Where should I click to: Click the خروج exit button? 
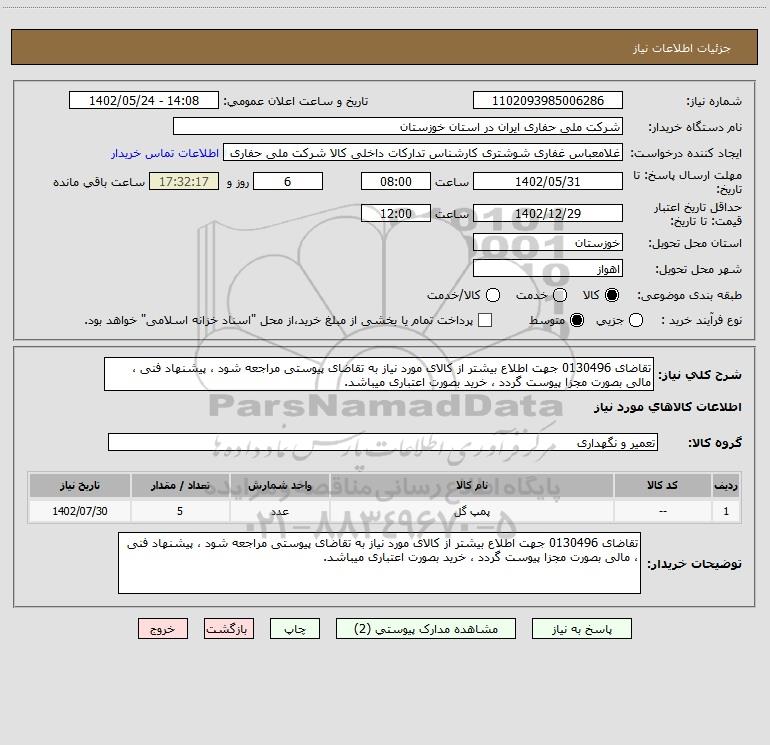click(163, 629)
